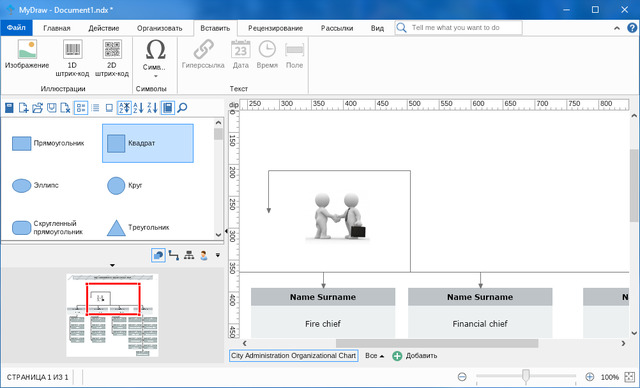Click the Omega symbol icon
Screen dimensions: 640x388
[x=155, y=49]
